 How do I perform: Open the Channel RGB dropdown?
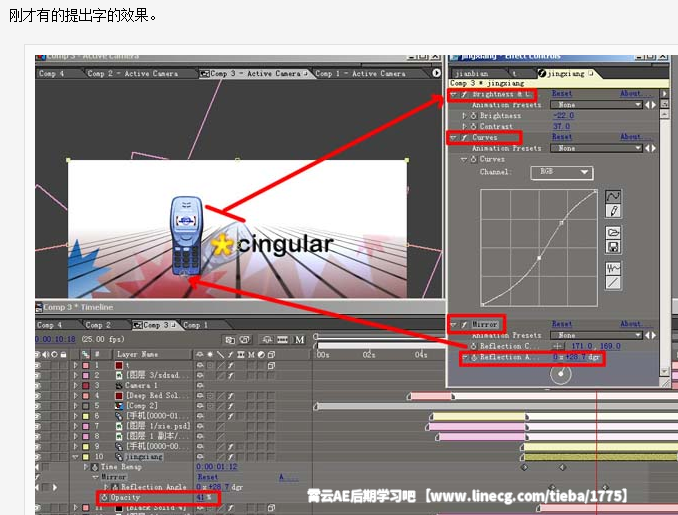point(562,173)
